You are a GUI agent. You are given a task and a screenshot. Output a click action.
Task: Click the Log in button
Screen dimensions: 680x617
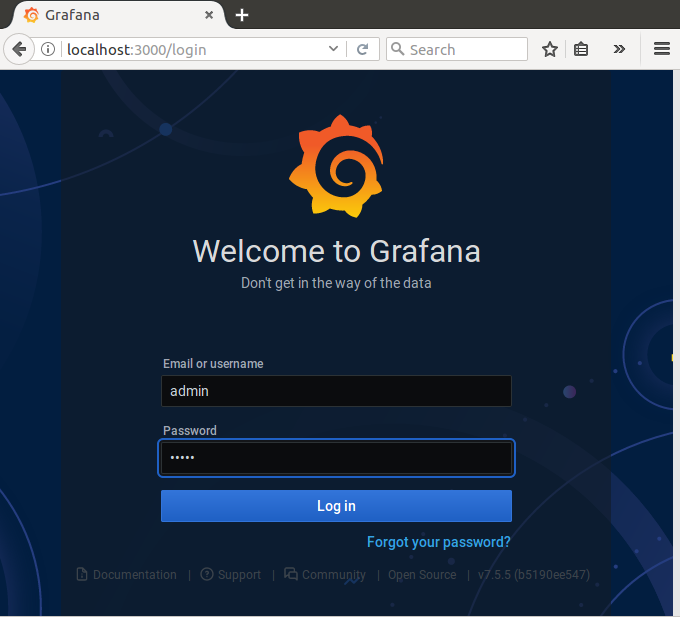point(336,506)
